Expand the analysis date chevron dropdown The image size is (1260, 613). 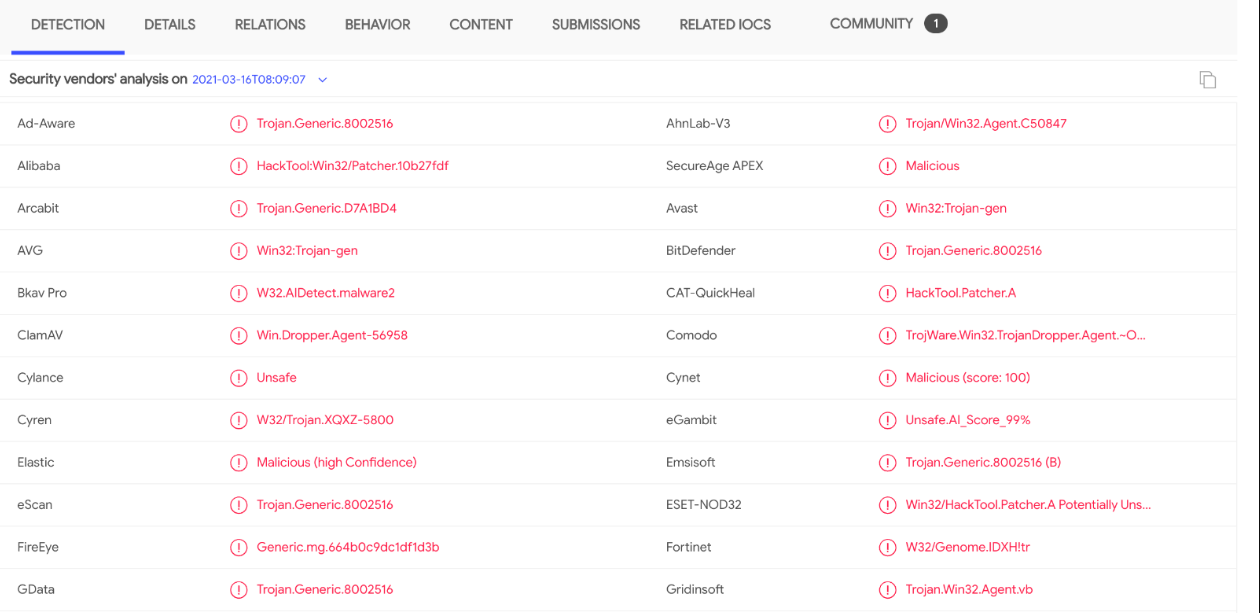[322, 80]
